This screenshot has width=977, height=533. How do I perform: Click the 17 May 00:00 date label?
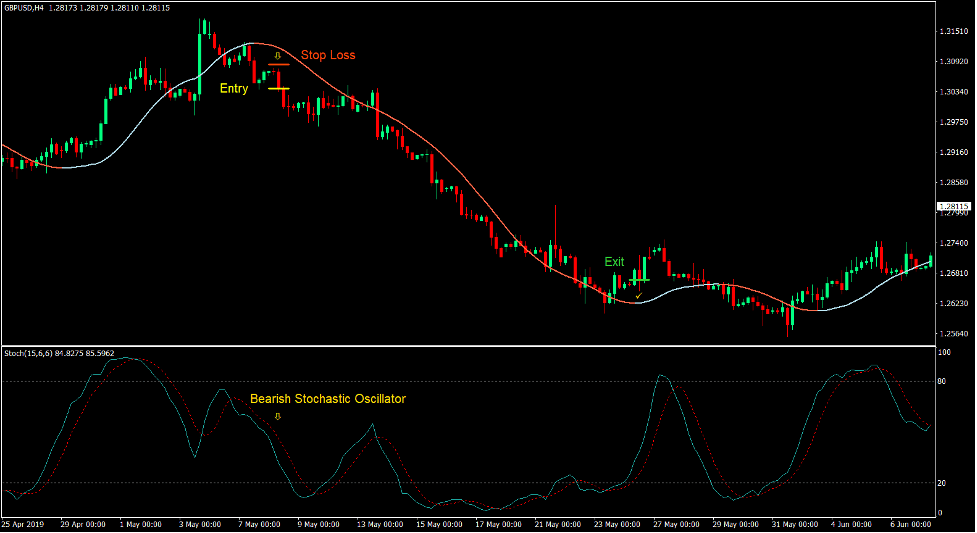pyautogui.click(x=498, y=524)
